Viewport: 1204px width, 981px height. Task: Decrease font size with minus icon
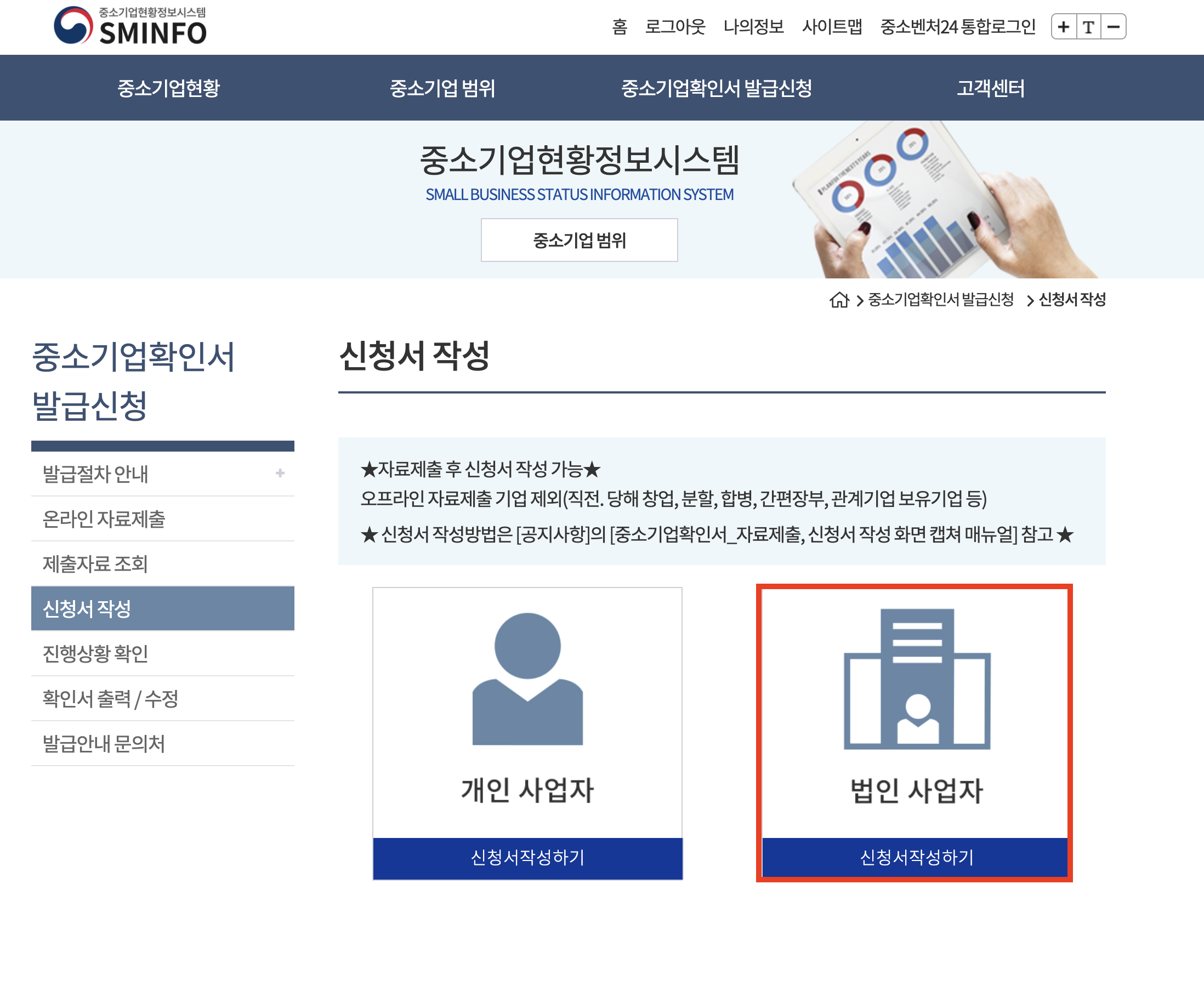pos(1114,26)
